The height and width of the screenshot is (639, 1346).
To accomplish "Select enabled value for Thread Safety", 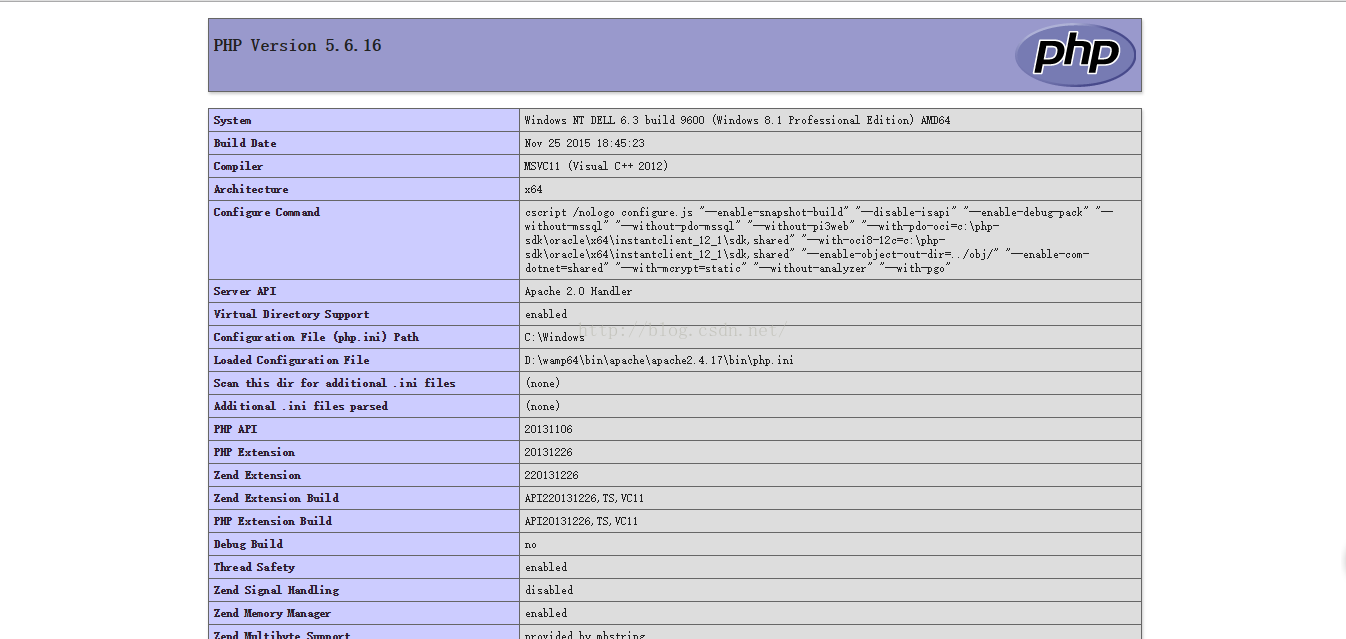I will tap(545, 567).
